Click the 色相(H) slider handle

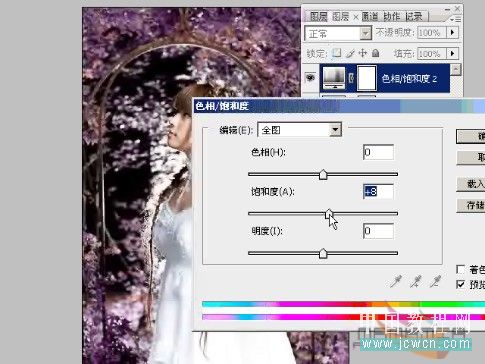[x=323, y=175]
